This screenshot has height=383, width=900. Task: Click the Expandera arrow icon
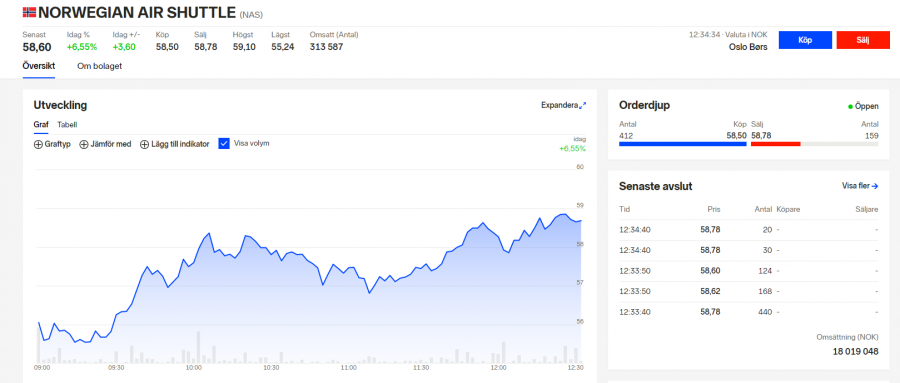[x=583, y=105]
